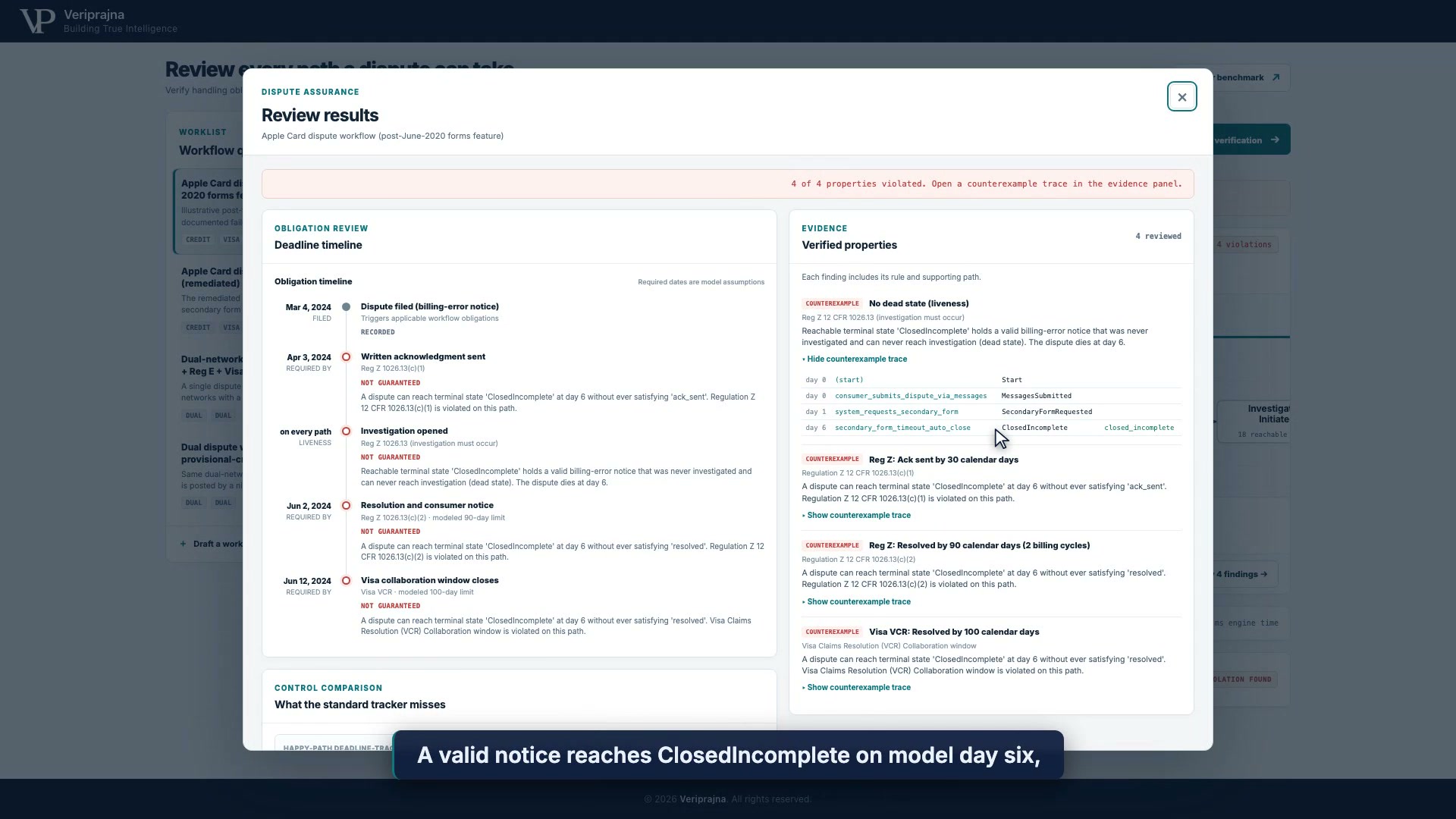Click the Written acknowledgment sent timeline marker
This screenshot has width=1456, height=819.
pos(346,357)
